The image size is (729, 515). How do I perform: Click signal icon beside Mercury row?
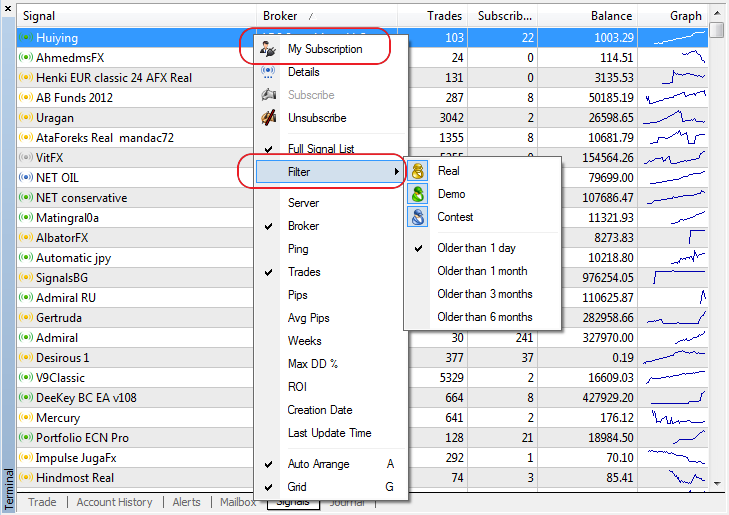tap(26, 418)
